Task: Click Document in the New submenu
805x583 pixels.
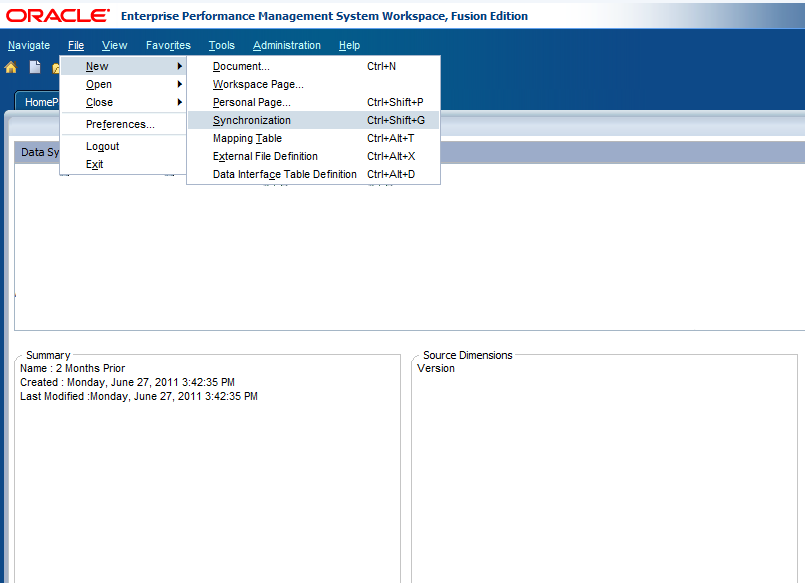Action: click(x=241, y=66)
